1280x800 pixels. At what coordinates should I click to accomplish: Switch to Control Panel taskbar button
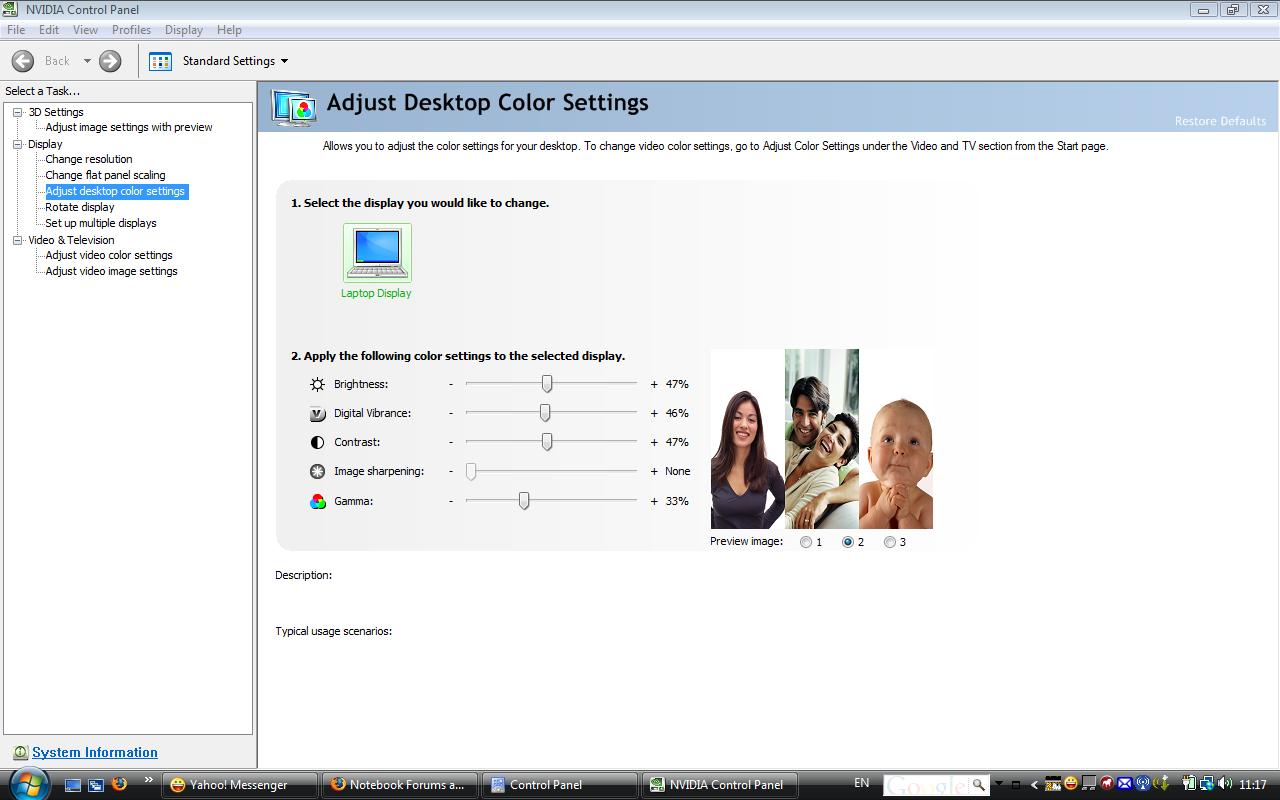[x=559, y=785]
